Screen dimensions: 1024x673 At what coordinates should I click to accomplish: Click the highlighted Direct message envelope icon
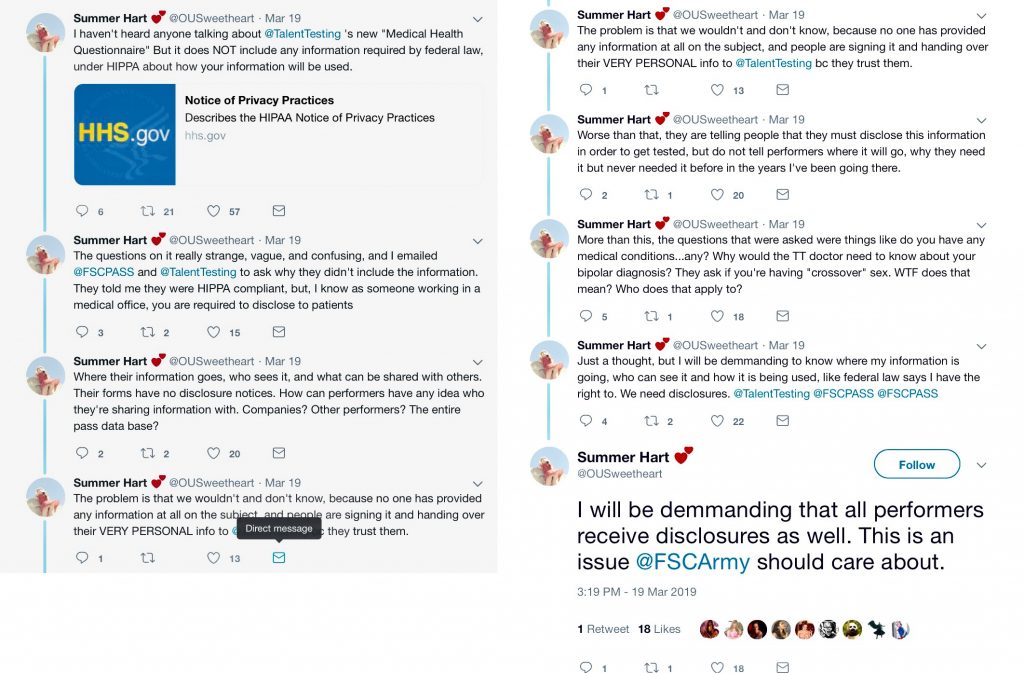click(279, 558)
